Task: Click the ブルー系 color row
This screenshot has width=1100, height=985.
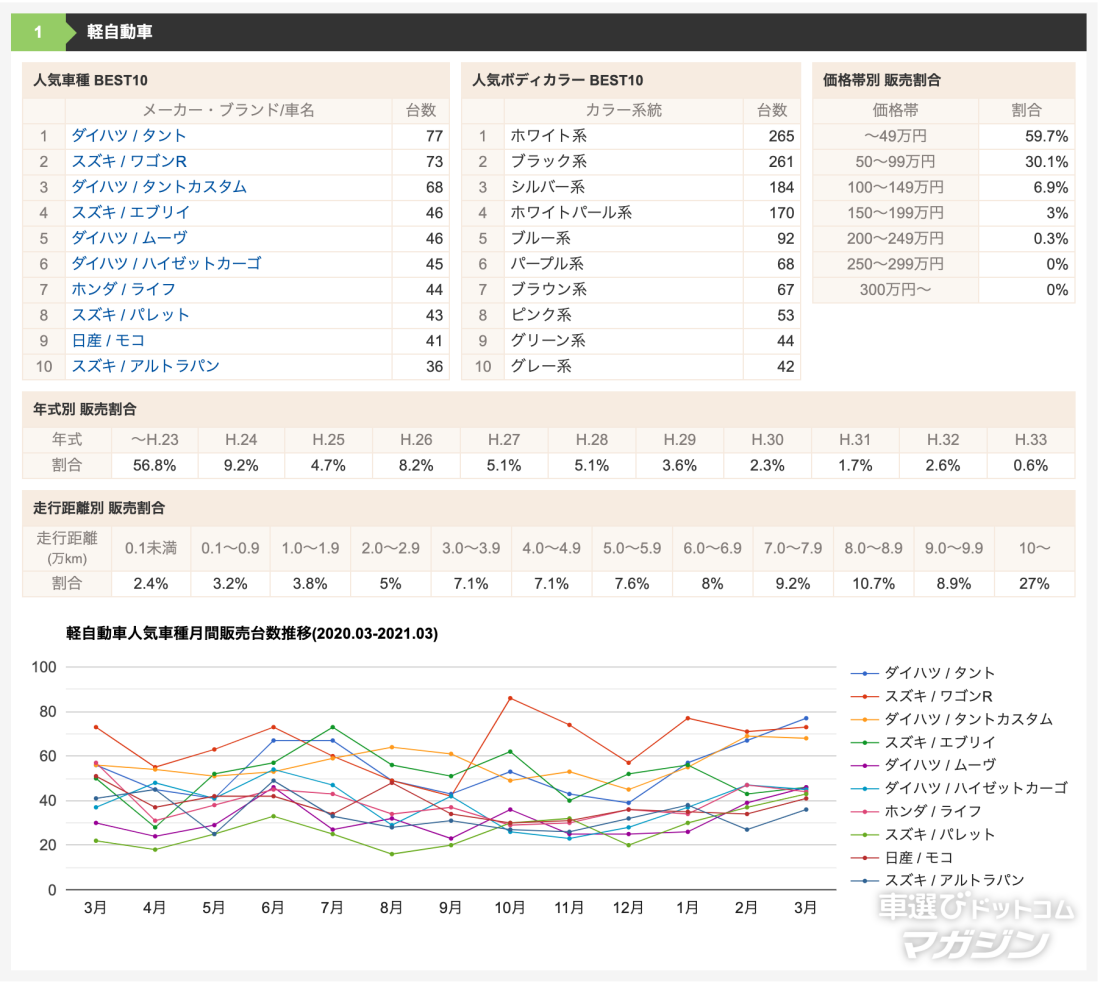Action: coord(631,239)
